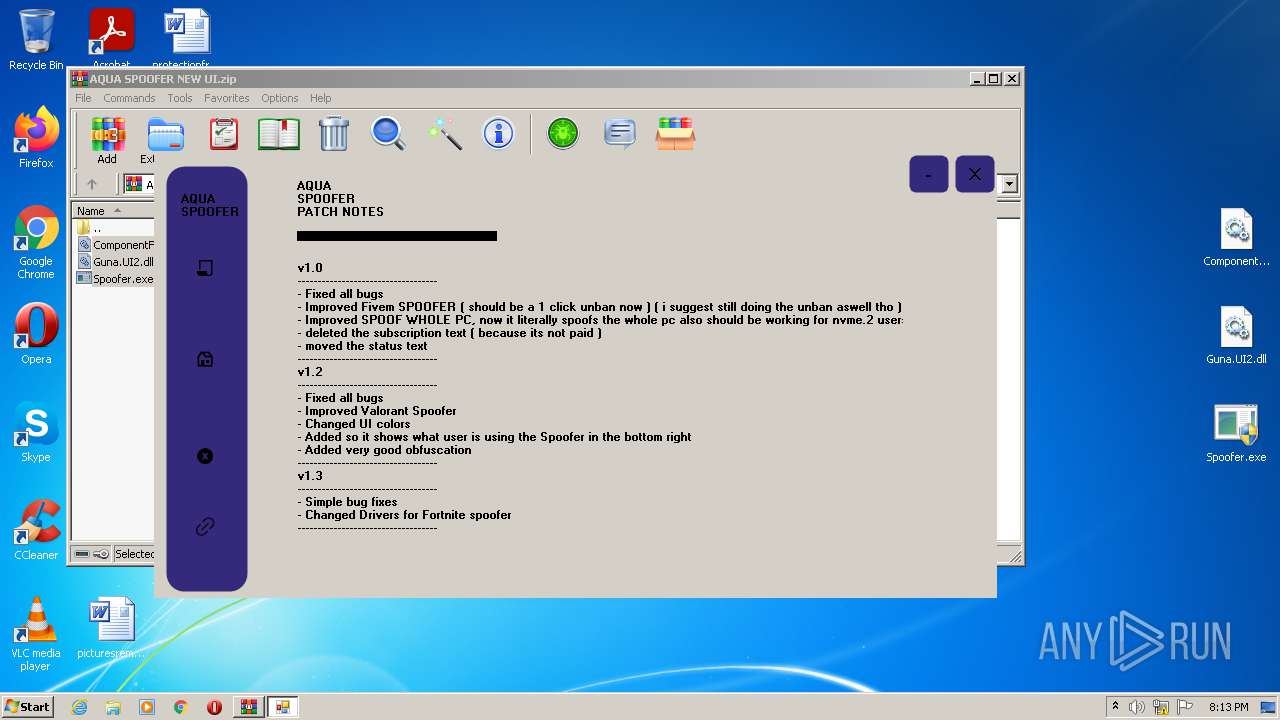Select the parent folder '..' row
The width and height of the screenshot is (1280, 720).
coord(114,228)
